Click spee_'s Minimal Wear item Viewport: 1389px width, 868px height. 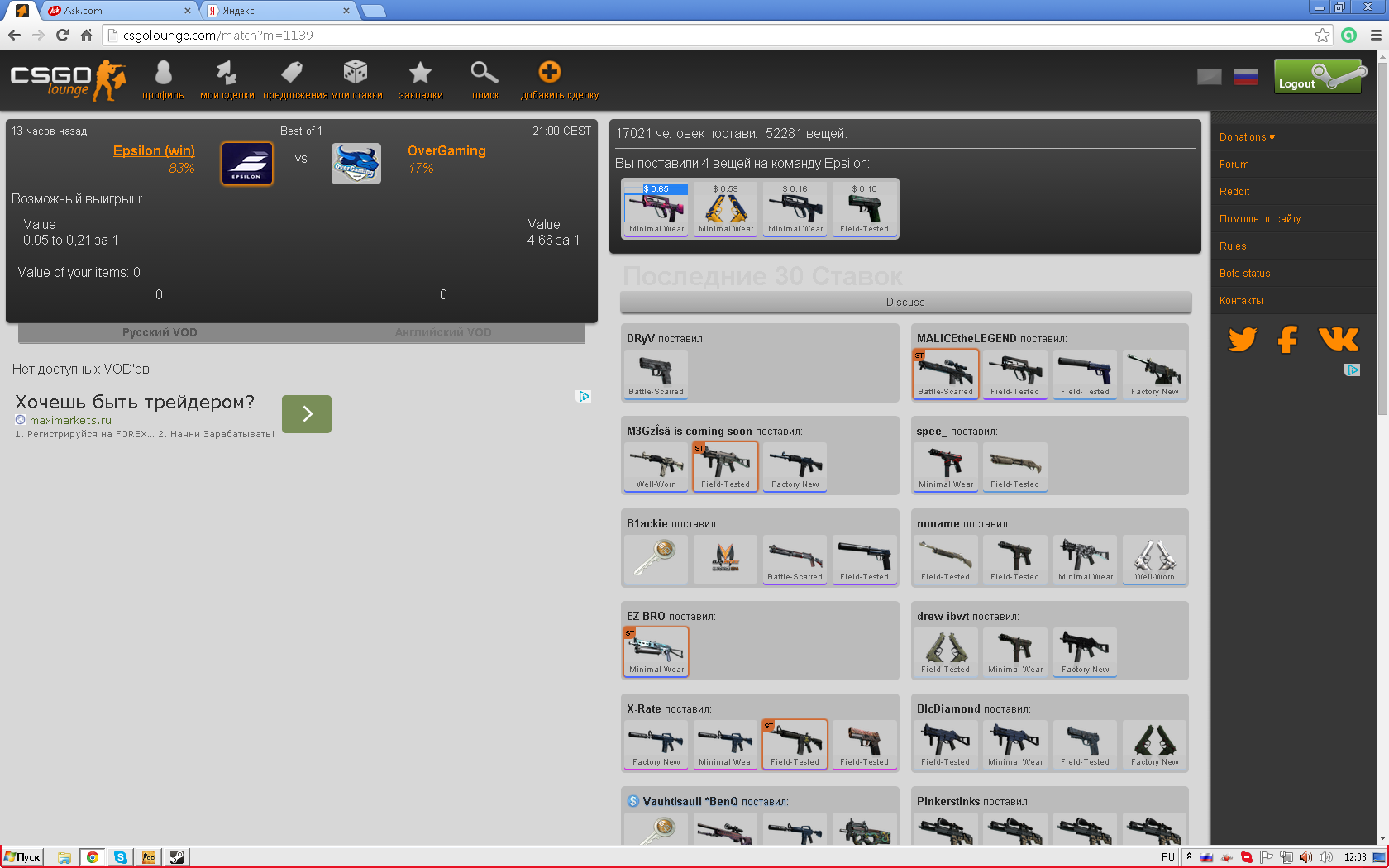pyautogui.click(x=946, y=466)
